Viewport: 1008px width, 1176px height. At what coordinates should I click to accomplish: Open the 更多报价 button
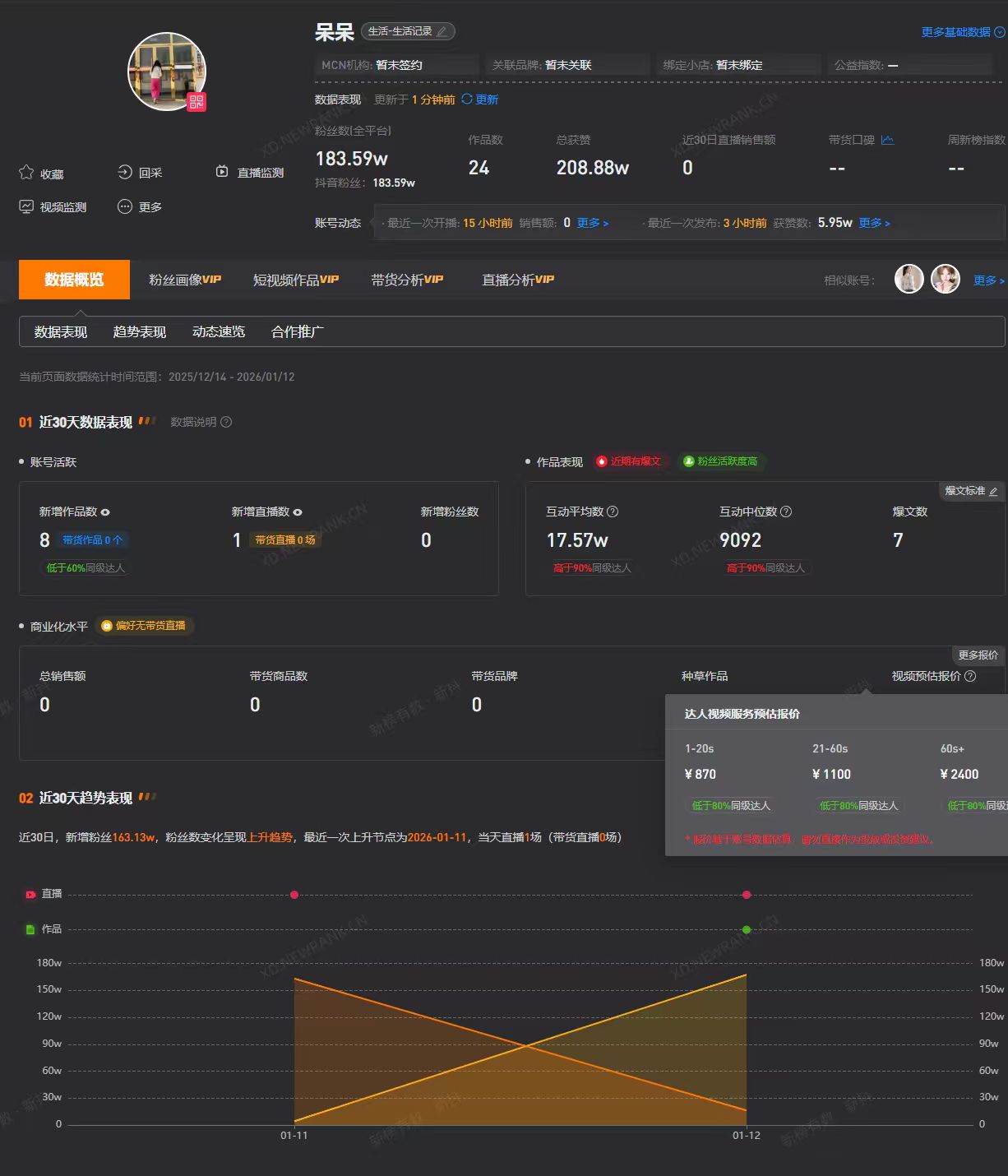point(978,655)
